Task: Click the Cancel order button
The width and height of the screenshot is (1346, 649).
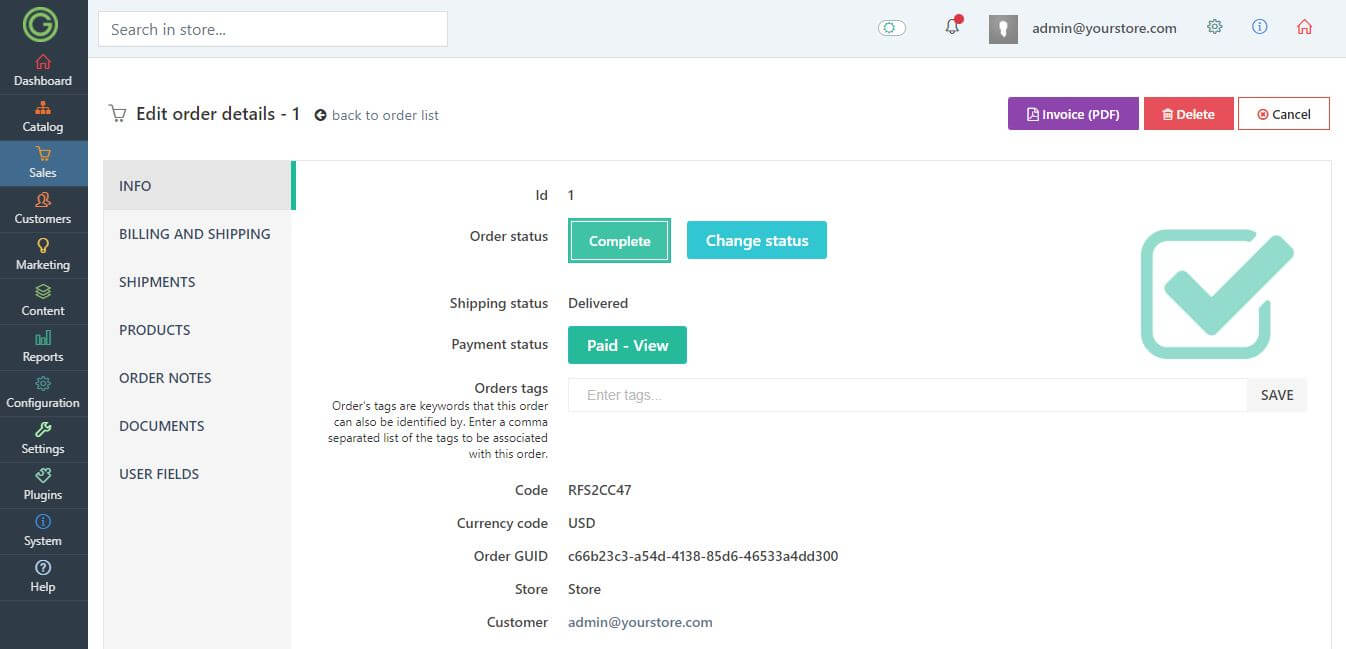Action: tap(1284, 114)
